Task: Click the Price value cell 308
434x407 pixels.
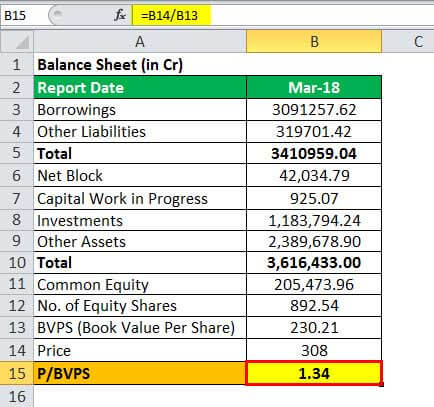Action: 314,350
